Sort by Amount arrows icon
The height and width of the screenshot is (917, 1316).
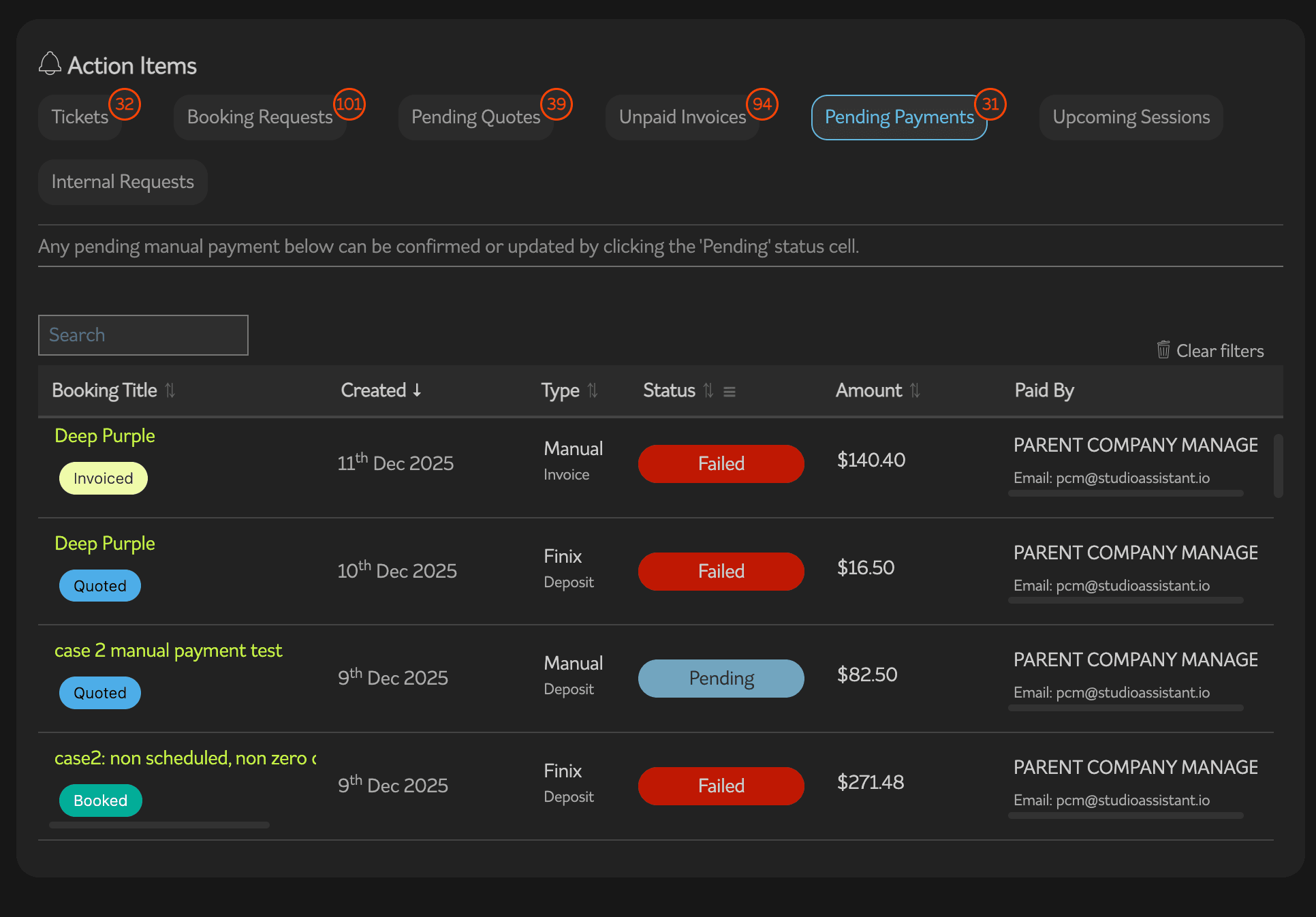point(915,390)
